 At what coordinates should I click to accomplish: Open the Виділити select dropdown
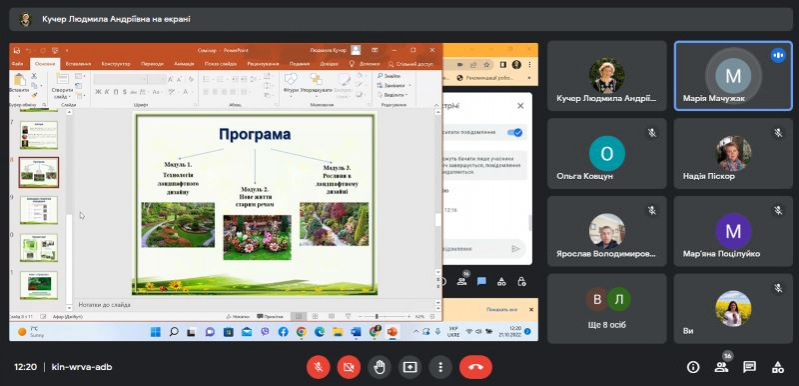pos(393,95)
